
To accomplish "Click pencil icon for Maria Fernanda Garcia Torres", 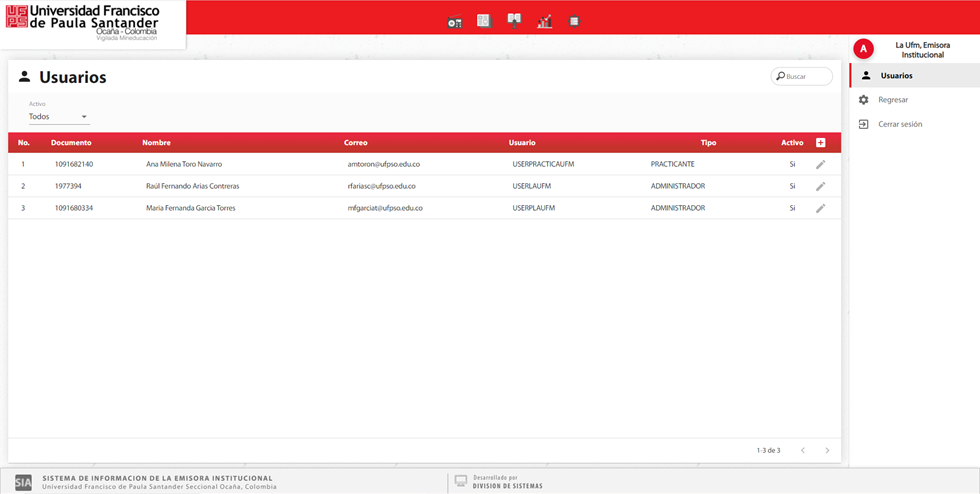I will click(821, 208).
